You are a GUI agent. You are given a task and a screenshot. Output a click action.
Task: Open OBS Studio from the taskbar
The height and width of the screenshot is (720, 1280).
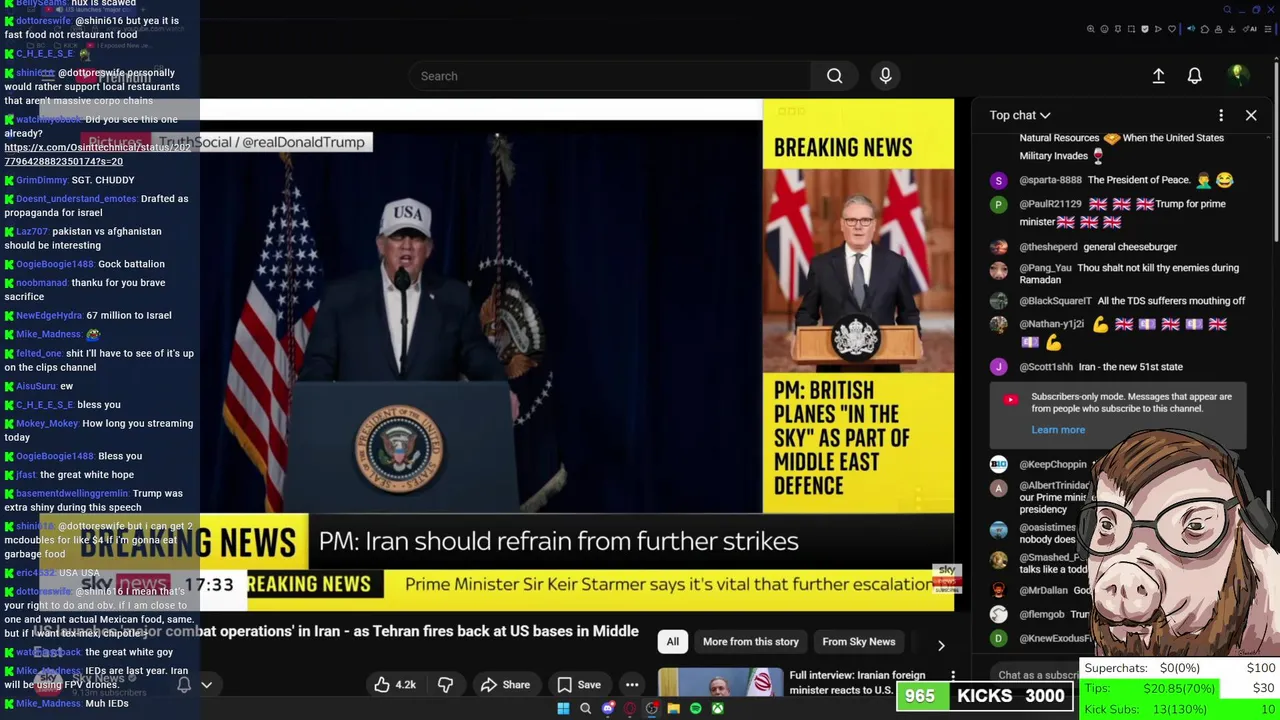652,709
